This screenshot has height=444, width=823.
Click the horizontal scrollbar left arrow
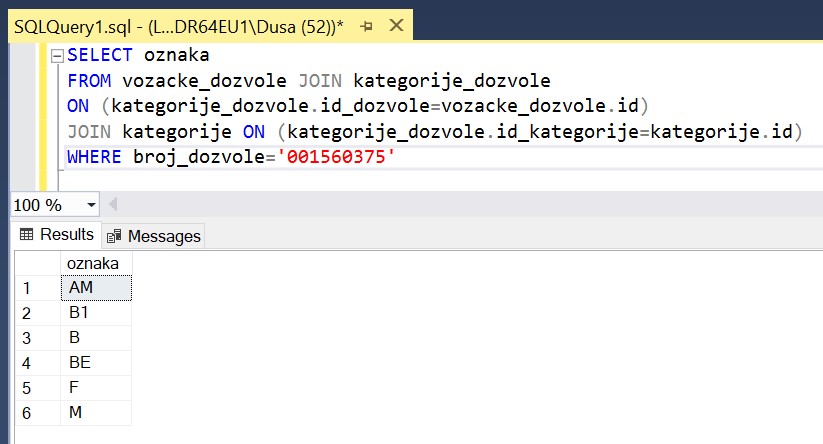[x=112, y=205]
